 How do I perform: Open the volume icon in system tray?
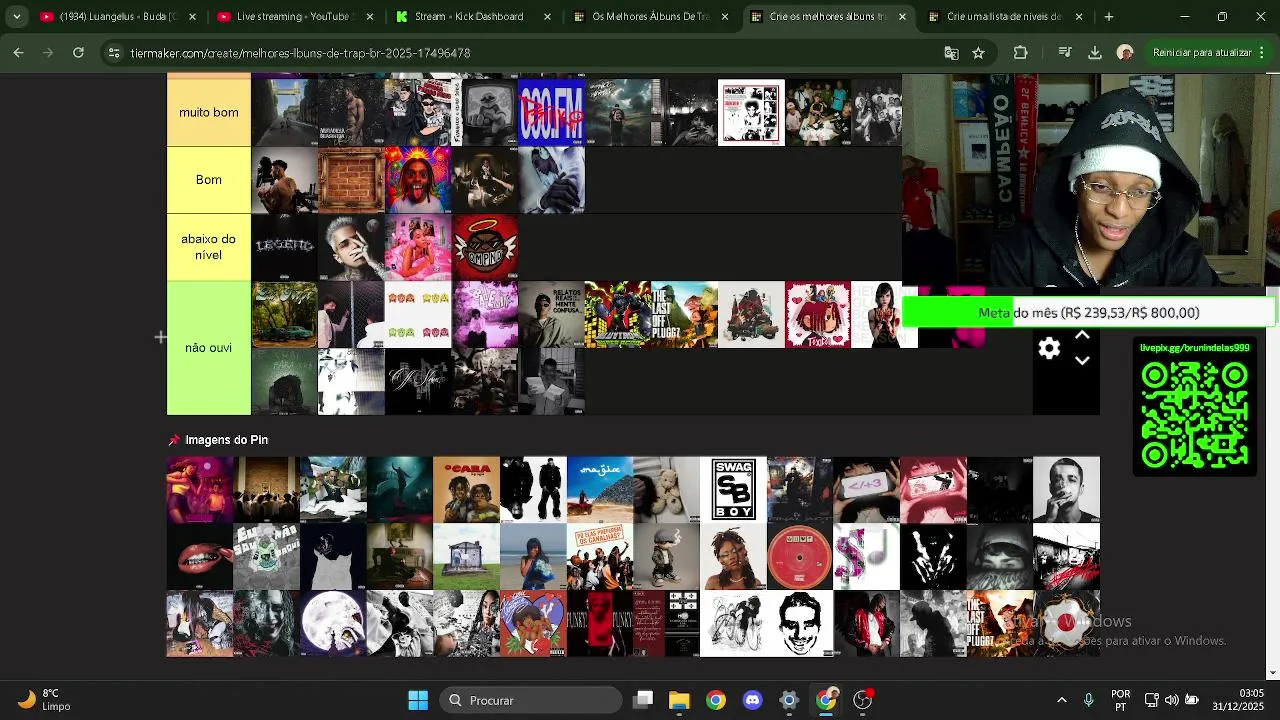coord(1171,700)
